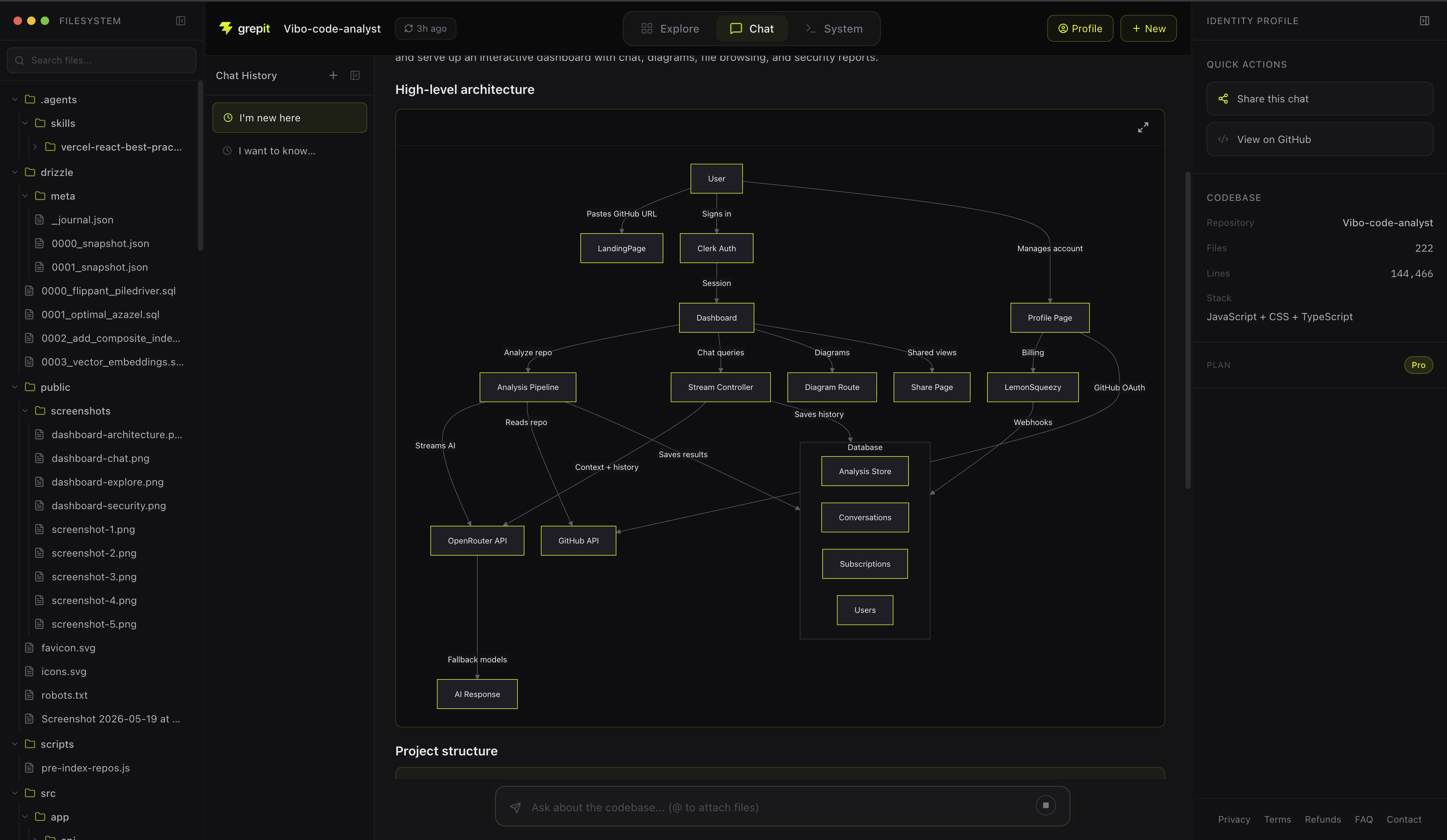Open the I want to know chat
The height and width of the screenshot is (840, 1447).
(x=289, y=151)
